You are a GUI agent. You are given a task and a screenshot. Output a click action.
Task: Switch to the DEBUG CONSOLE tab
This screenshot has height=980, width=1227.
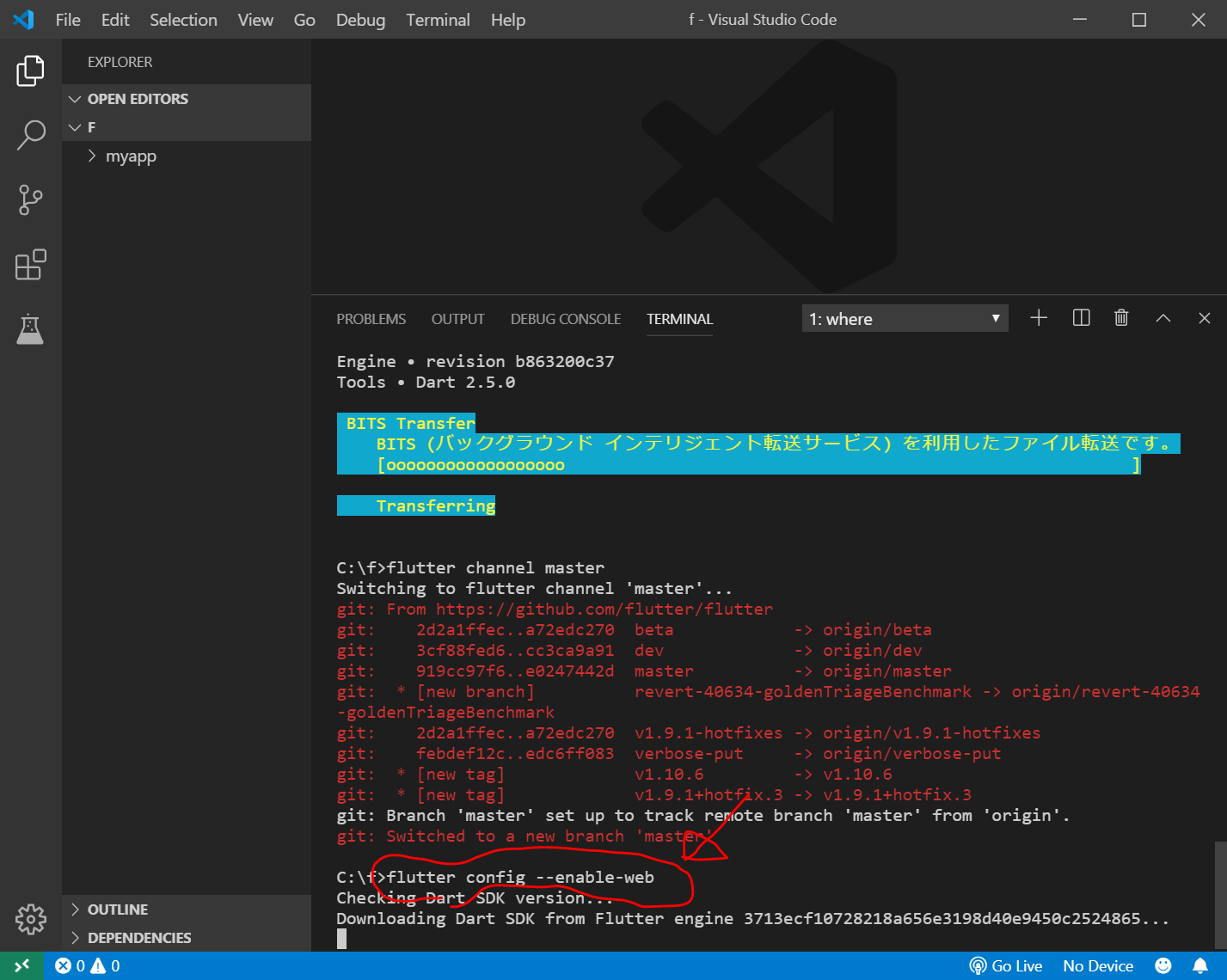click(x=565, y=319)
